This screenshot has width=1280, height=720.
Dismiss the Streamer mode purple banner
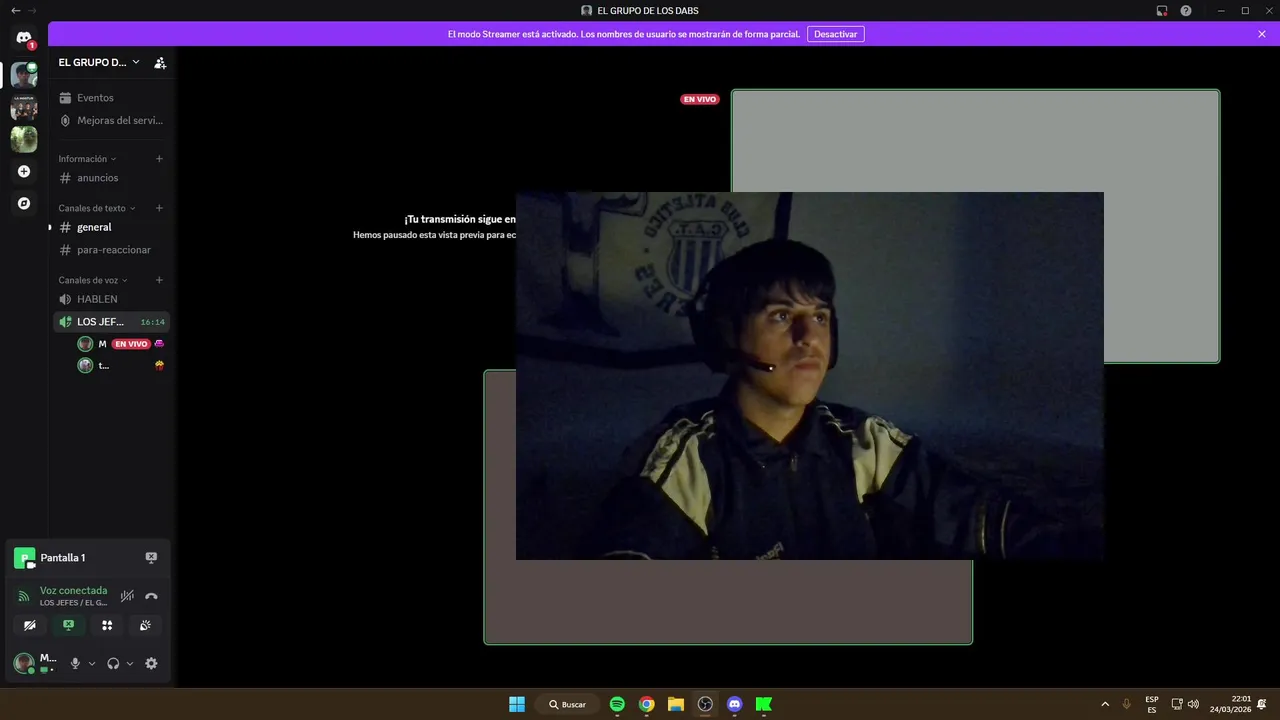click(1262, 34)
